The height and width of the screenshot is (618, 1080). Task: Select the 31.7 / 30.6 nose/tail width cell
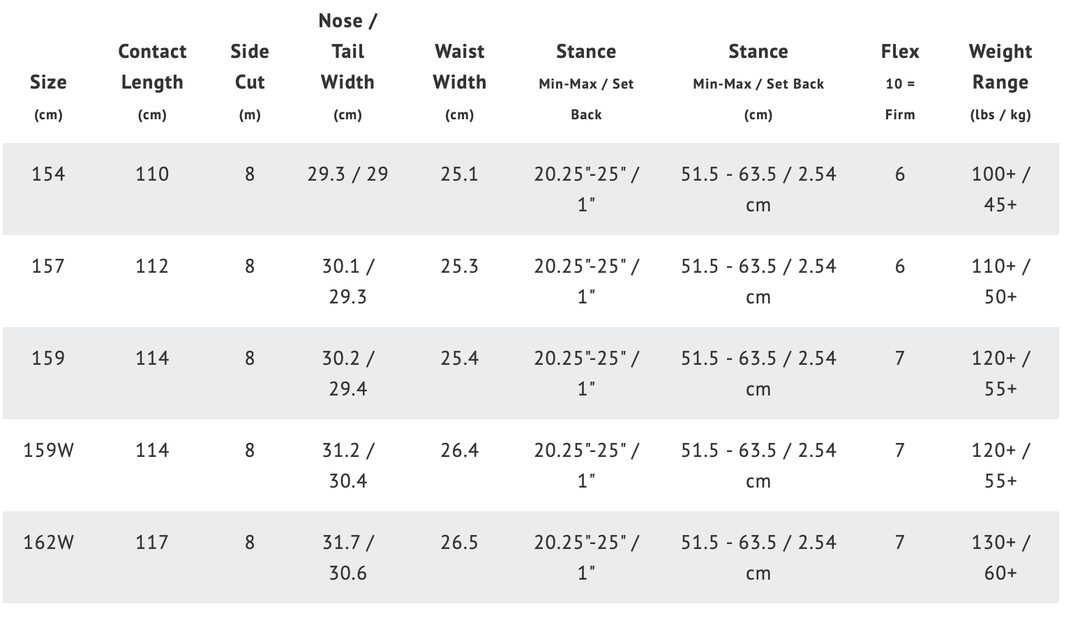(x=348, y=557)
